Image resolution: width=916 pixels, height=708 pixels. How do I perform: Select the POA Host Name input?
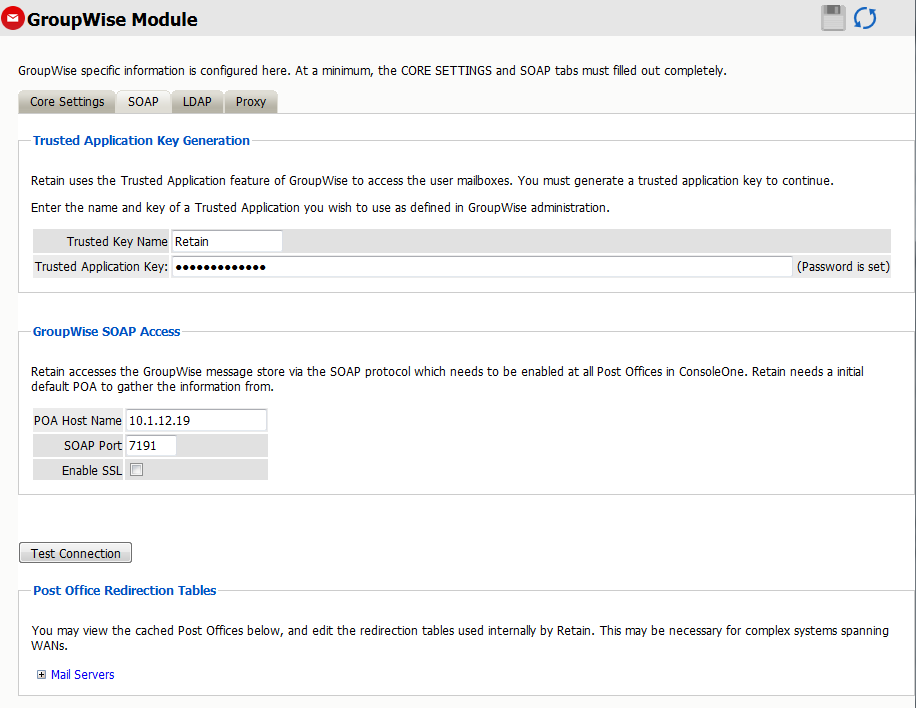click(x=196, y=421)
